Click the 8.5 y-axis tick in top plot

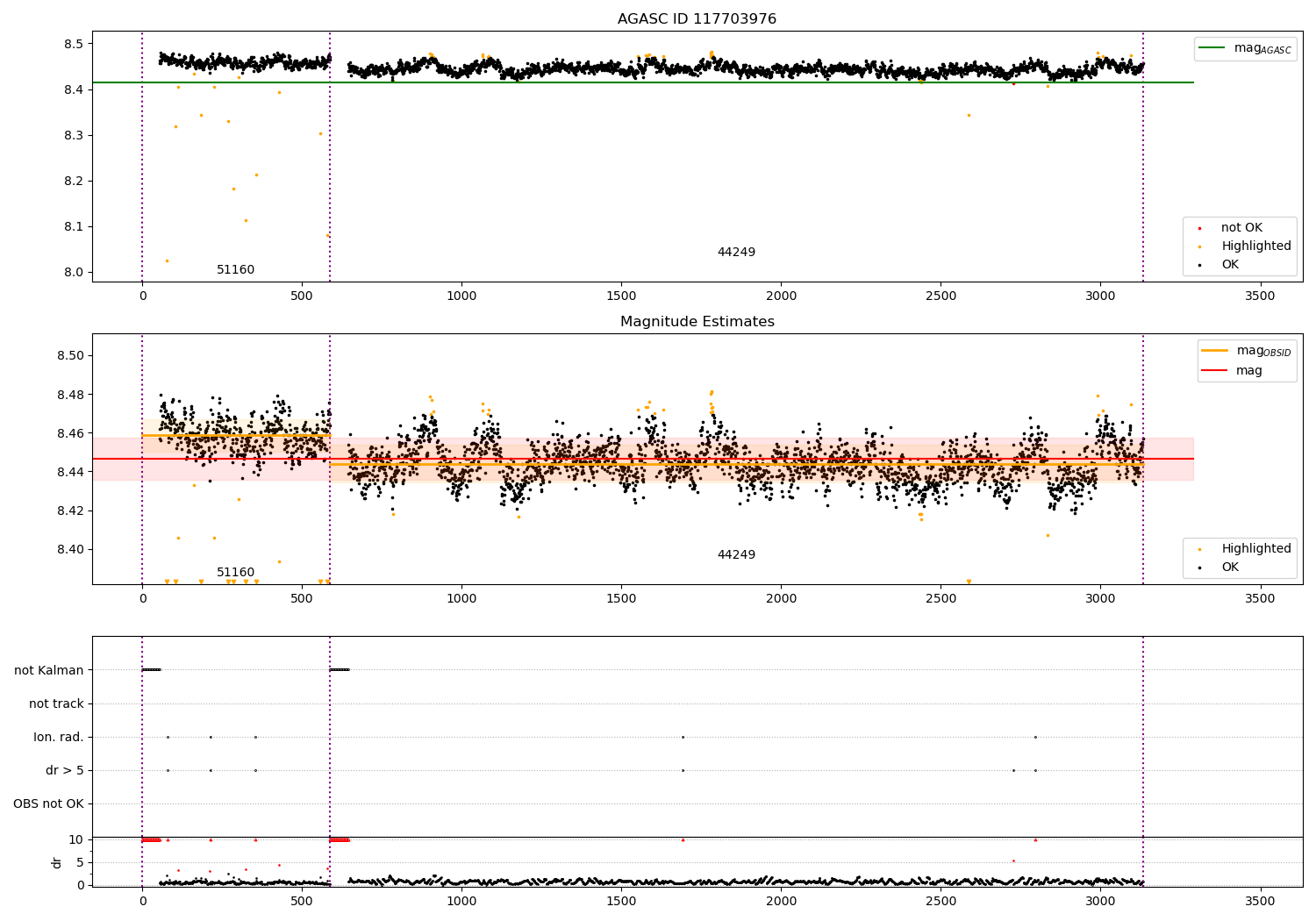click(x=74, y=44)
